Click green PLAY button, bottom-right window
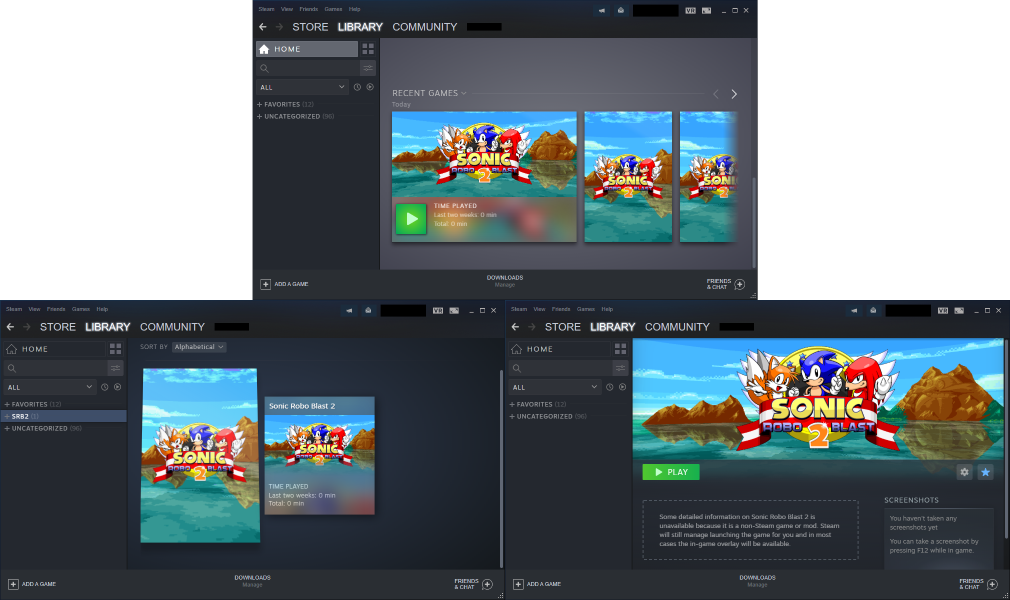 pos(671,472)
